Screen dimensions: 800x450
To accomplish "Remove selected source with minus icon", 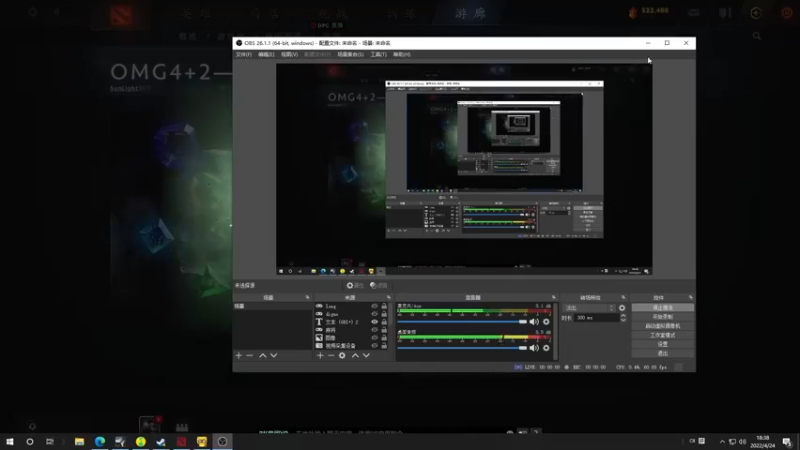I will pyautogui.click(x=331, y=356).
